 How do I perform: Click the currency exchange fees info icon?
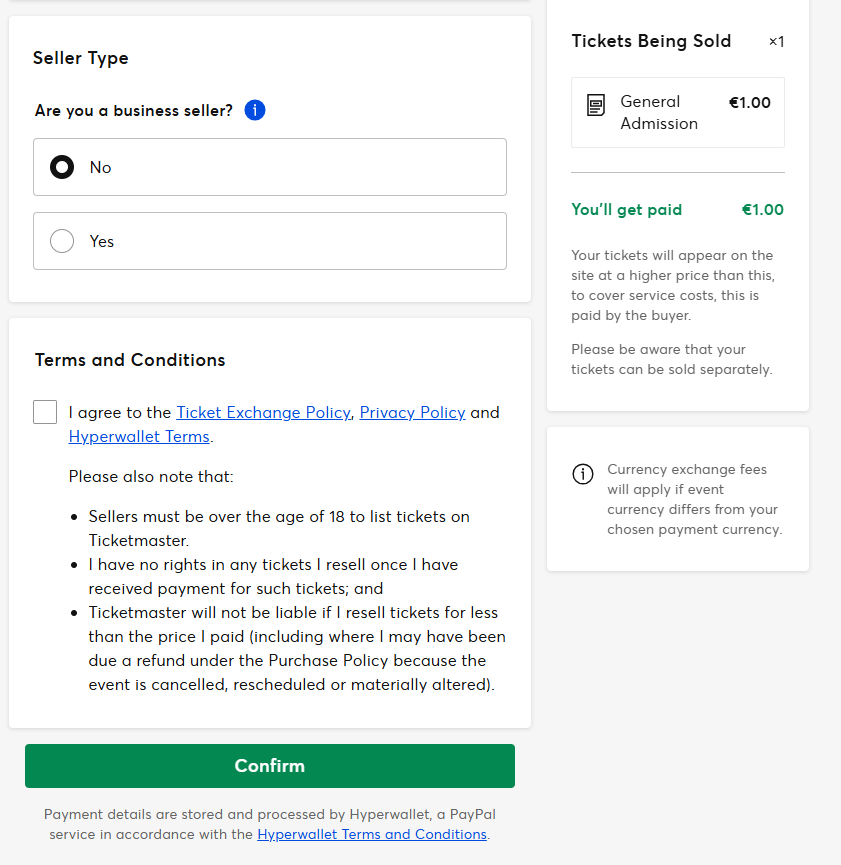tap(582, 474)
